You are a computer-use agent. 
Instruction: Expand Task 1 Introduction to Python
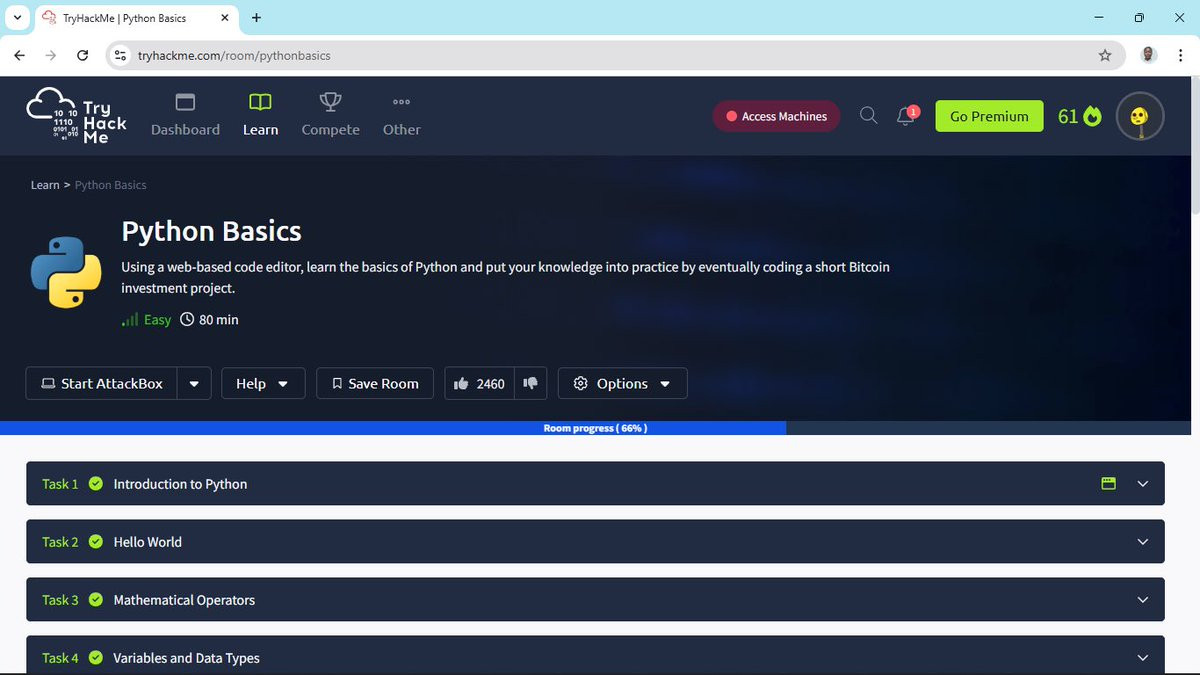click(595, 484)
